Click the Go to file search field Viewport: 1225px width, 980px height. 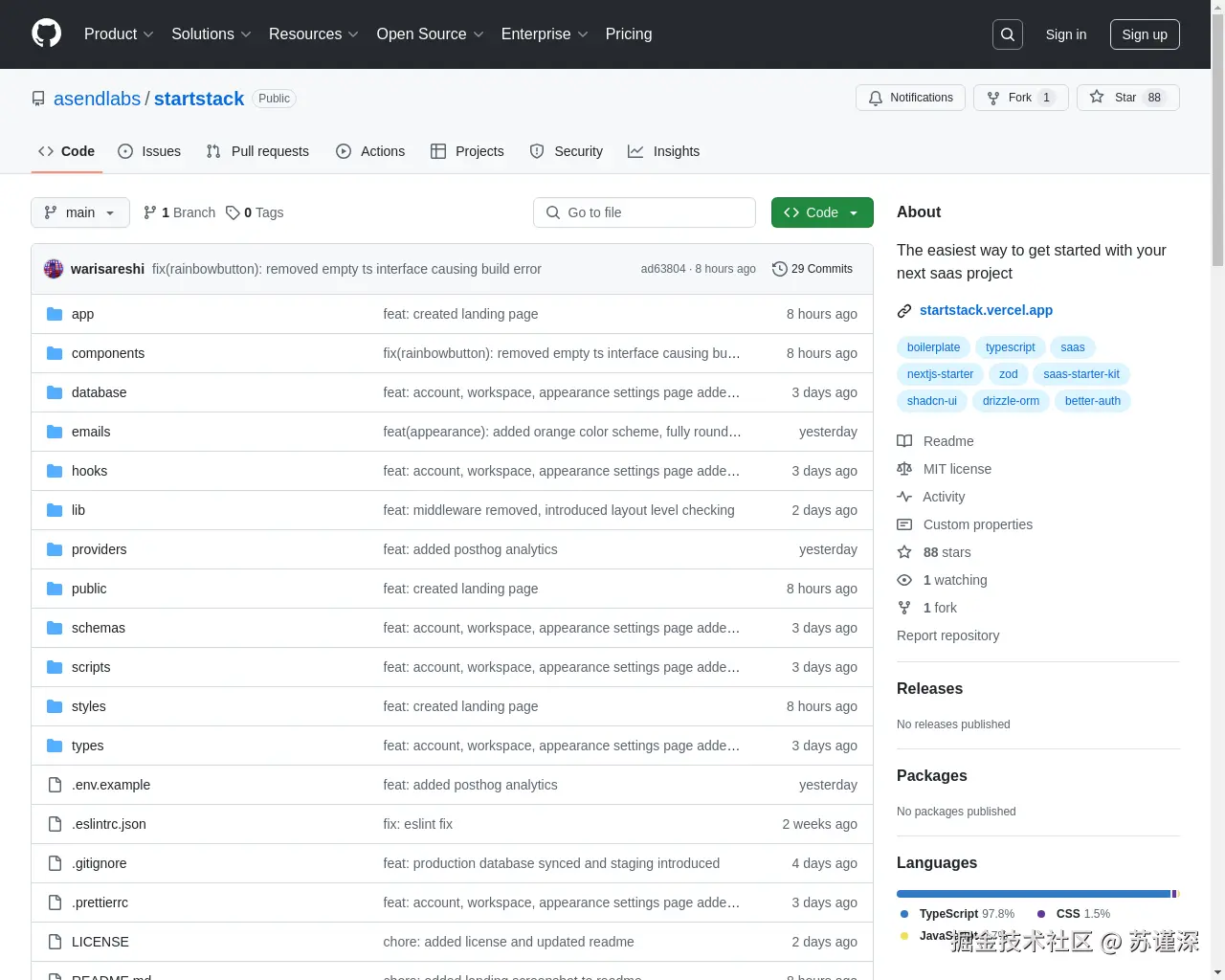coord(644,212)
